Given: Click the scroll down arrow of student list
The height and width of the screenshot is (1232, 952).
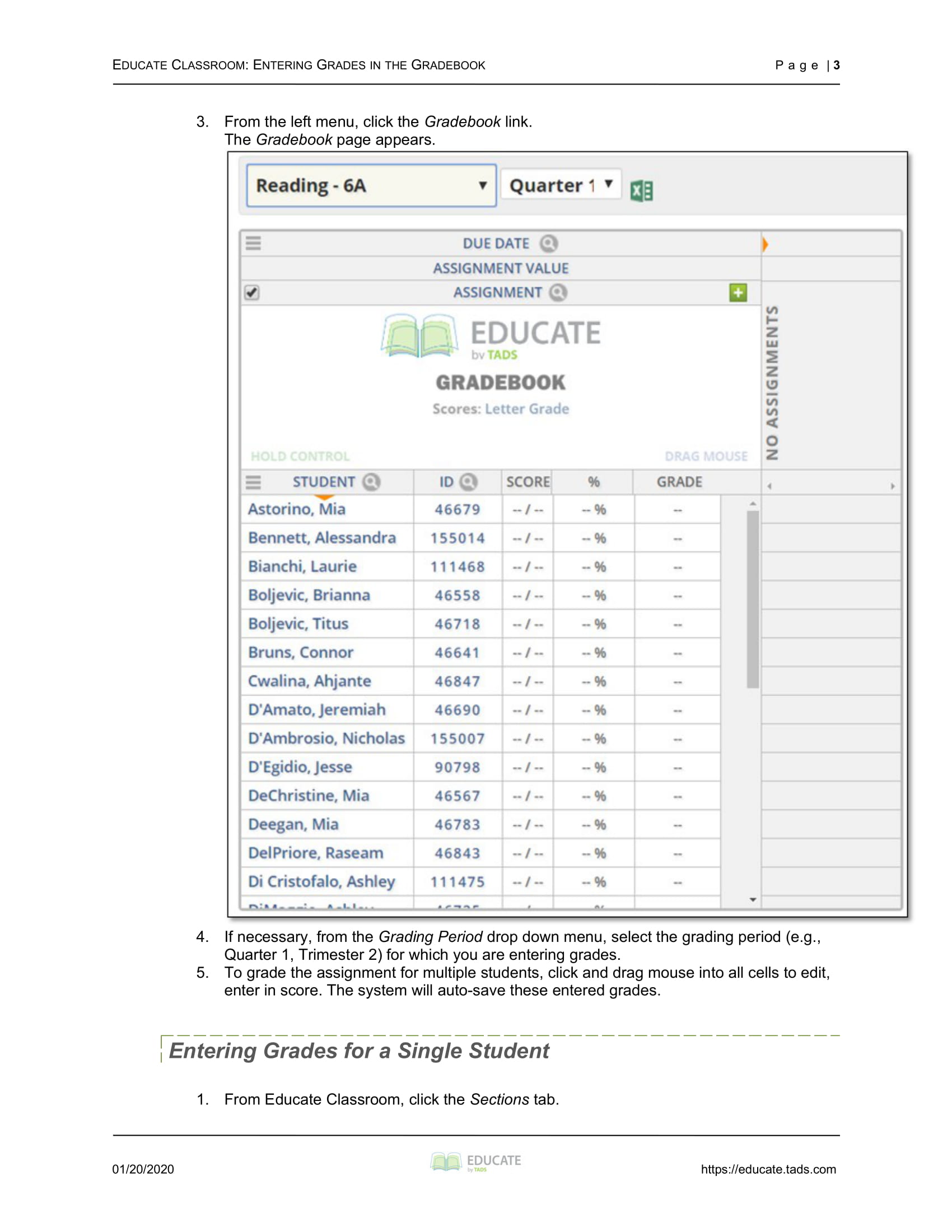Looking at the screenshot, I should click(x=752, y=899).
